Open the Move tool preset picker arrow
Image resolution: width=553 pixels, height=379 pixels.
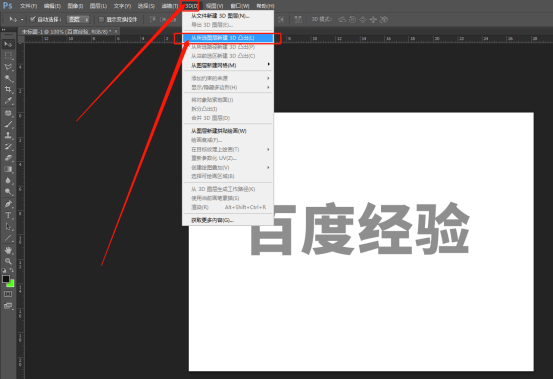22,19
